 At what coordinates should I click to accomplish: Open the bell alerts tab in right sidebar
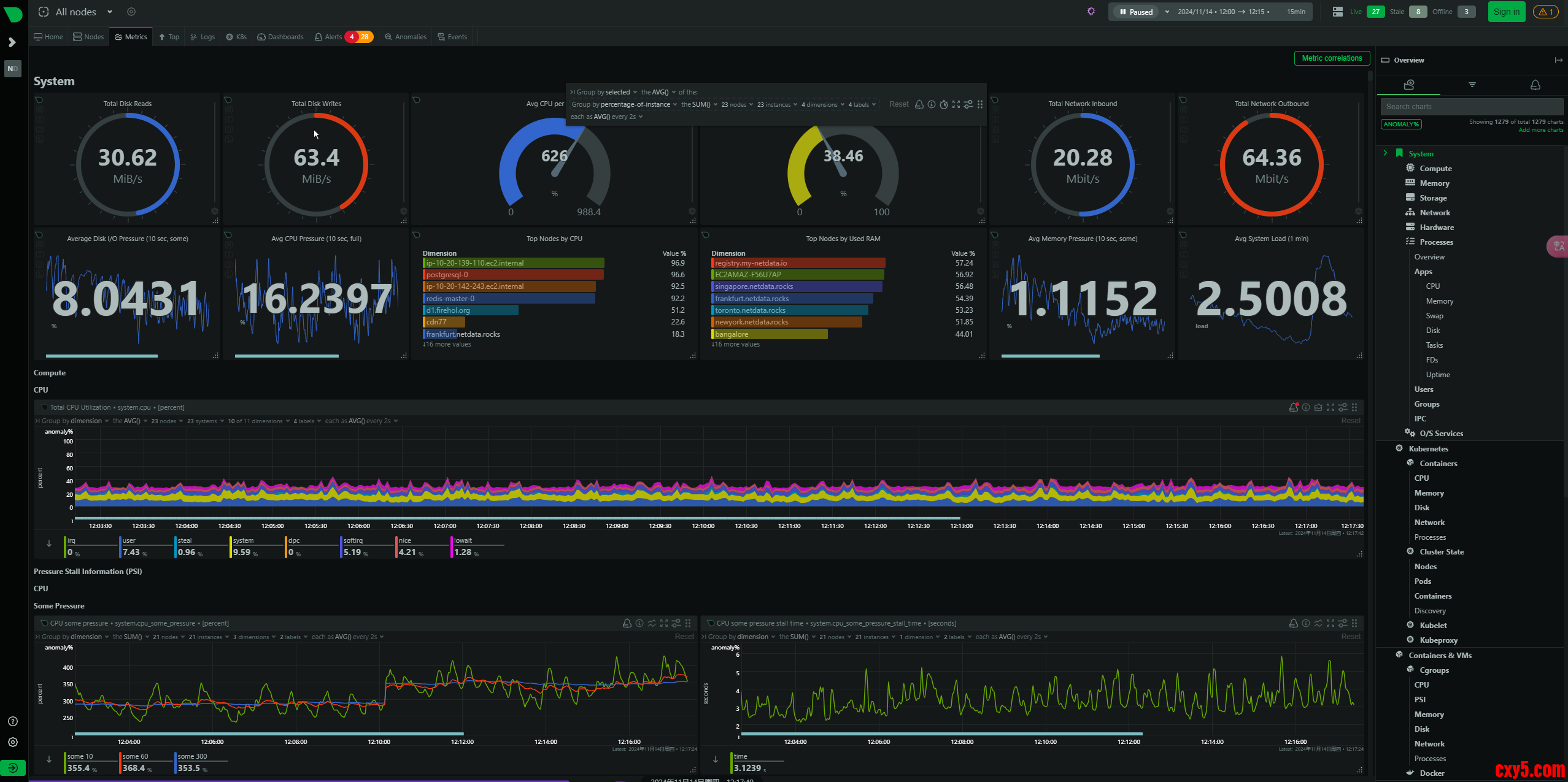point(1535,85)
